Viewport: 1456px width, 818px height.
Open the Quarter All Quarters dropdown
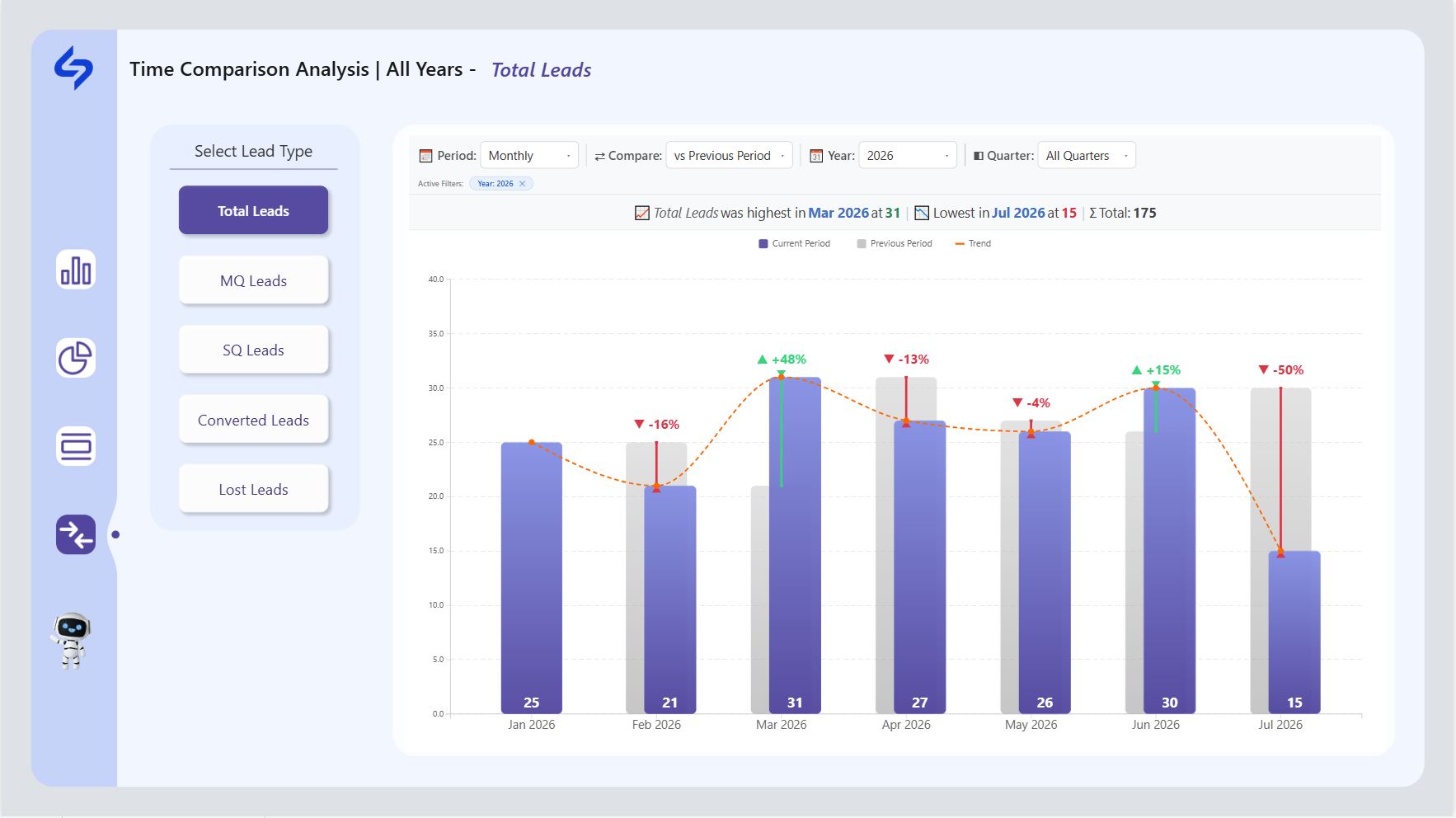click(1086, 155)
